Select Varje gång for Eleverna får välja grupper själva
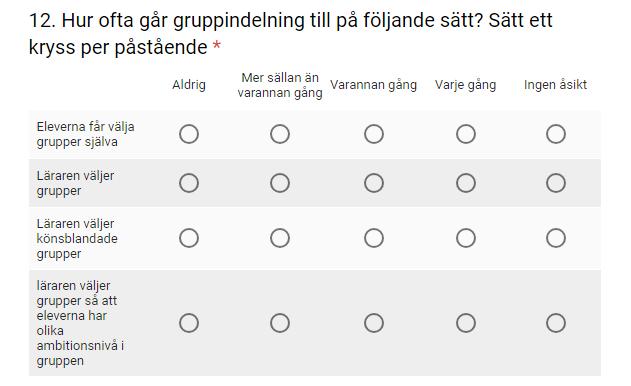 [466, 134]
